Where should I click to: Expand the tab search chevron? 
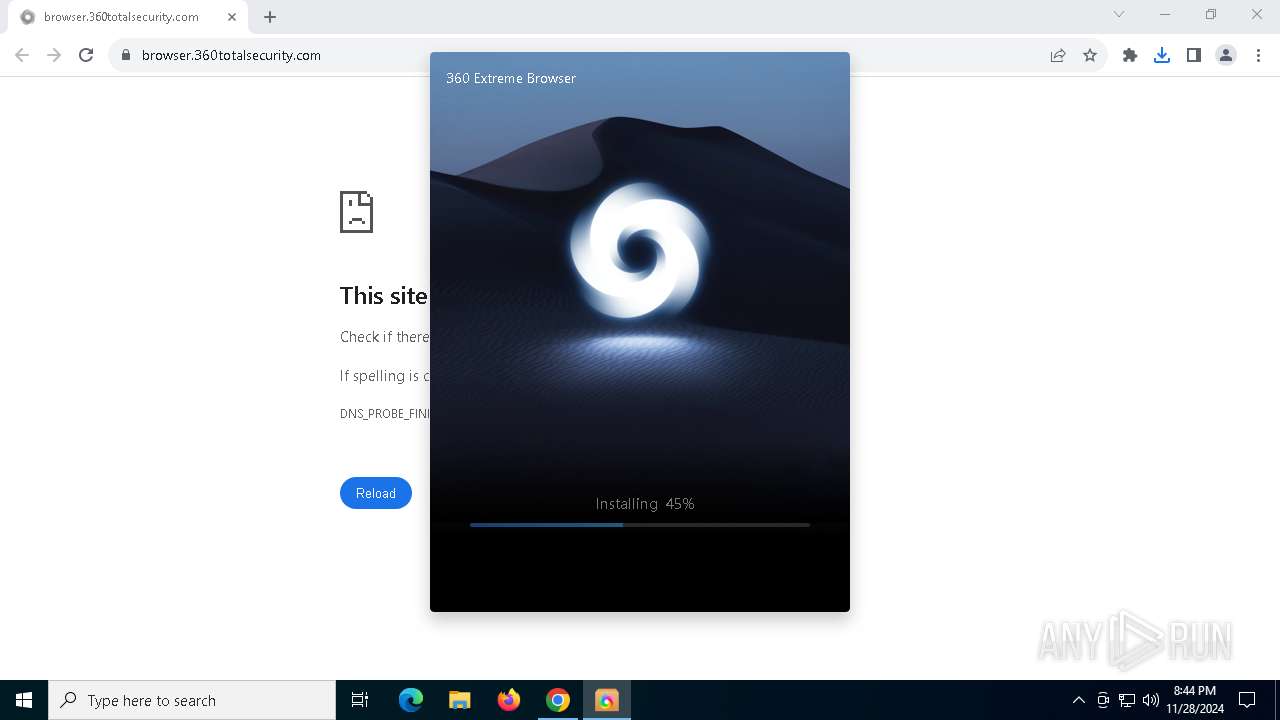(x=1119, y=14)
